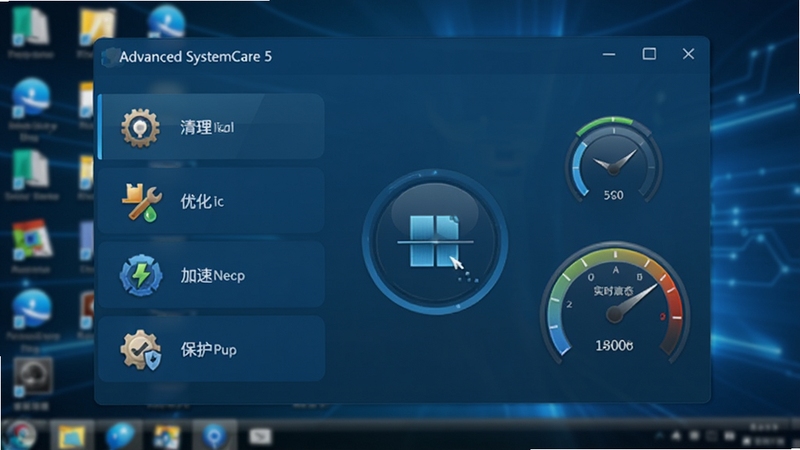
Task: Click the number 18006 in the large gauge
Action: pyautogui.click(x=614, y=345)
